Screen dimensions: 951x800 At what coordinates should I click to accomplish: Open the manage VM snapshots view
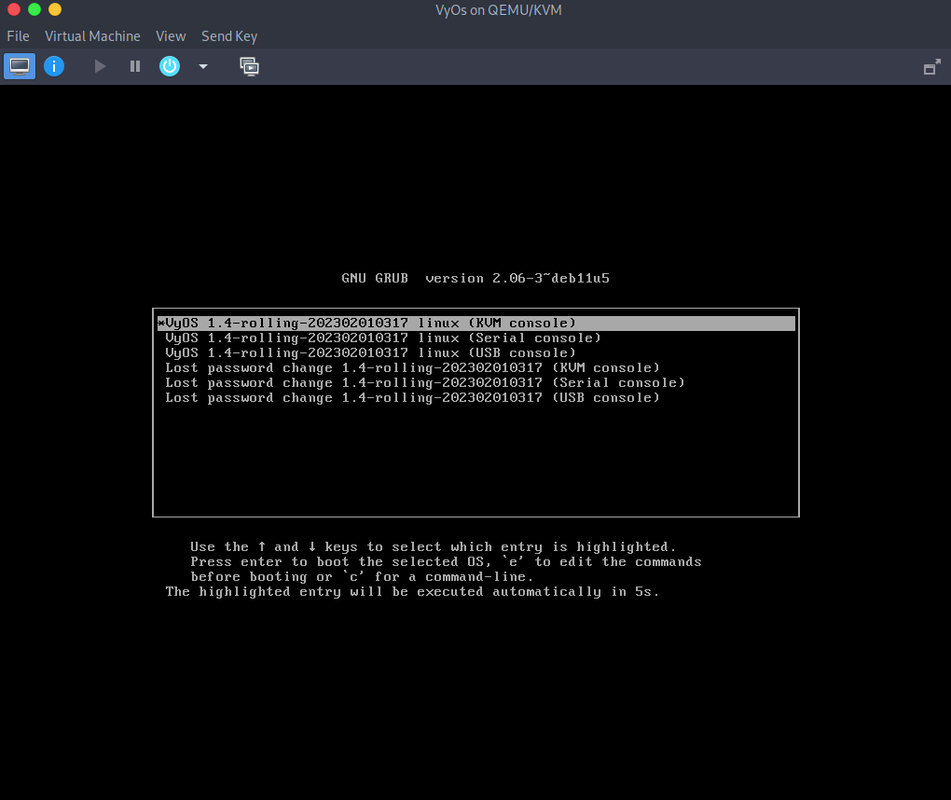coord(249,66)
